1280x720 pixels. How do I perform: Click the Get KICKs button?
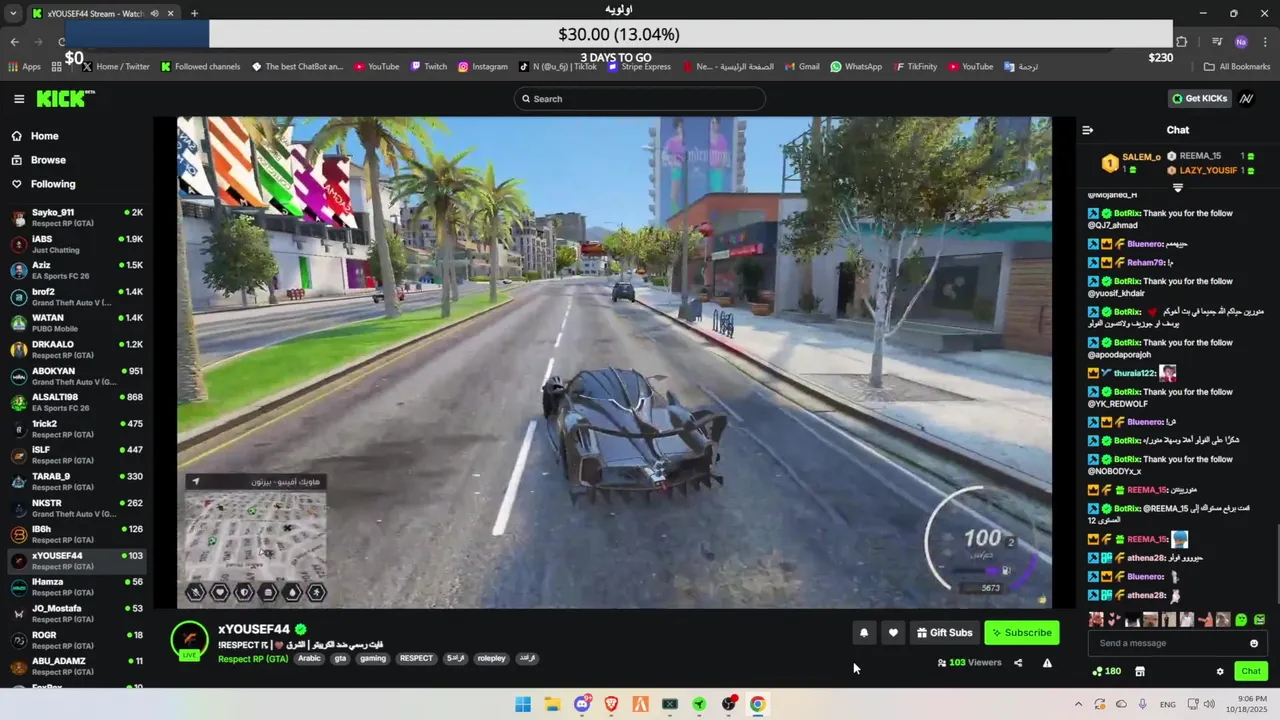point(1199,99)
